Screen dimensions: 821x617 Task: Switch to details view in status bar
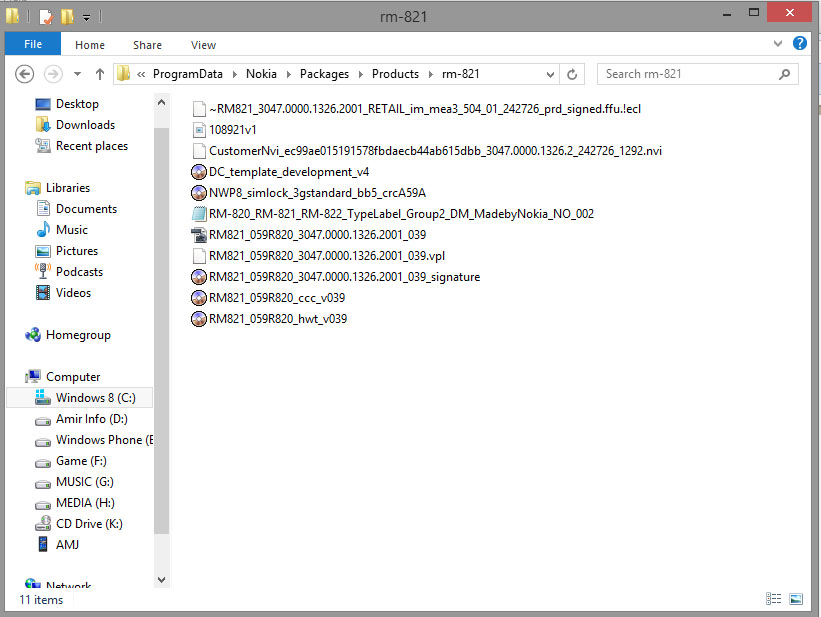pyautogui.click(x=773, y=598)
